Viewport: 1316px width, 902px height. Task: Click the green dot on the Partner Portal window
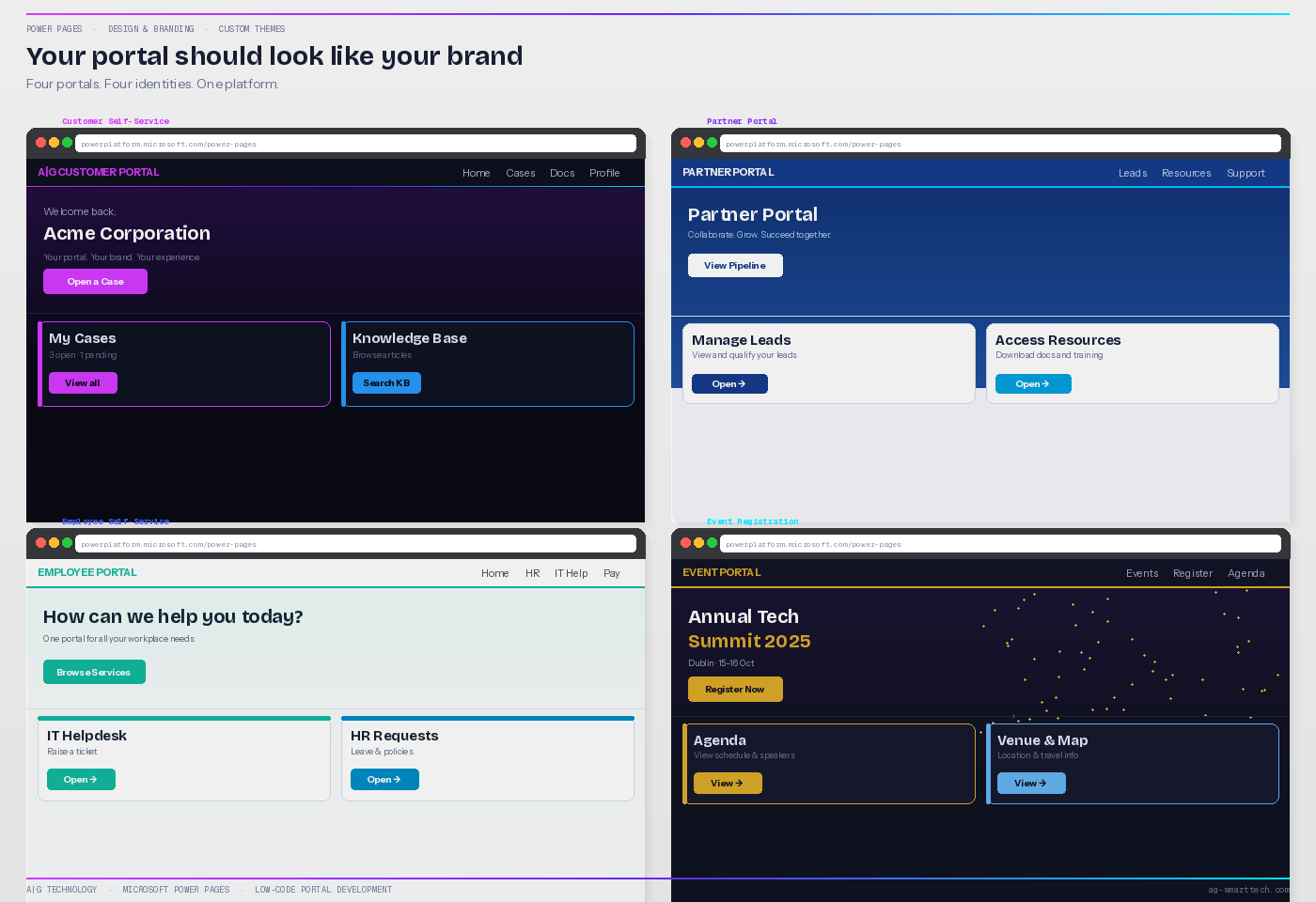pyautogui.click(x=713, y=142)
